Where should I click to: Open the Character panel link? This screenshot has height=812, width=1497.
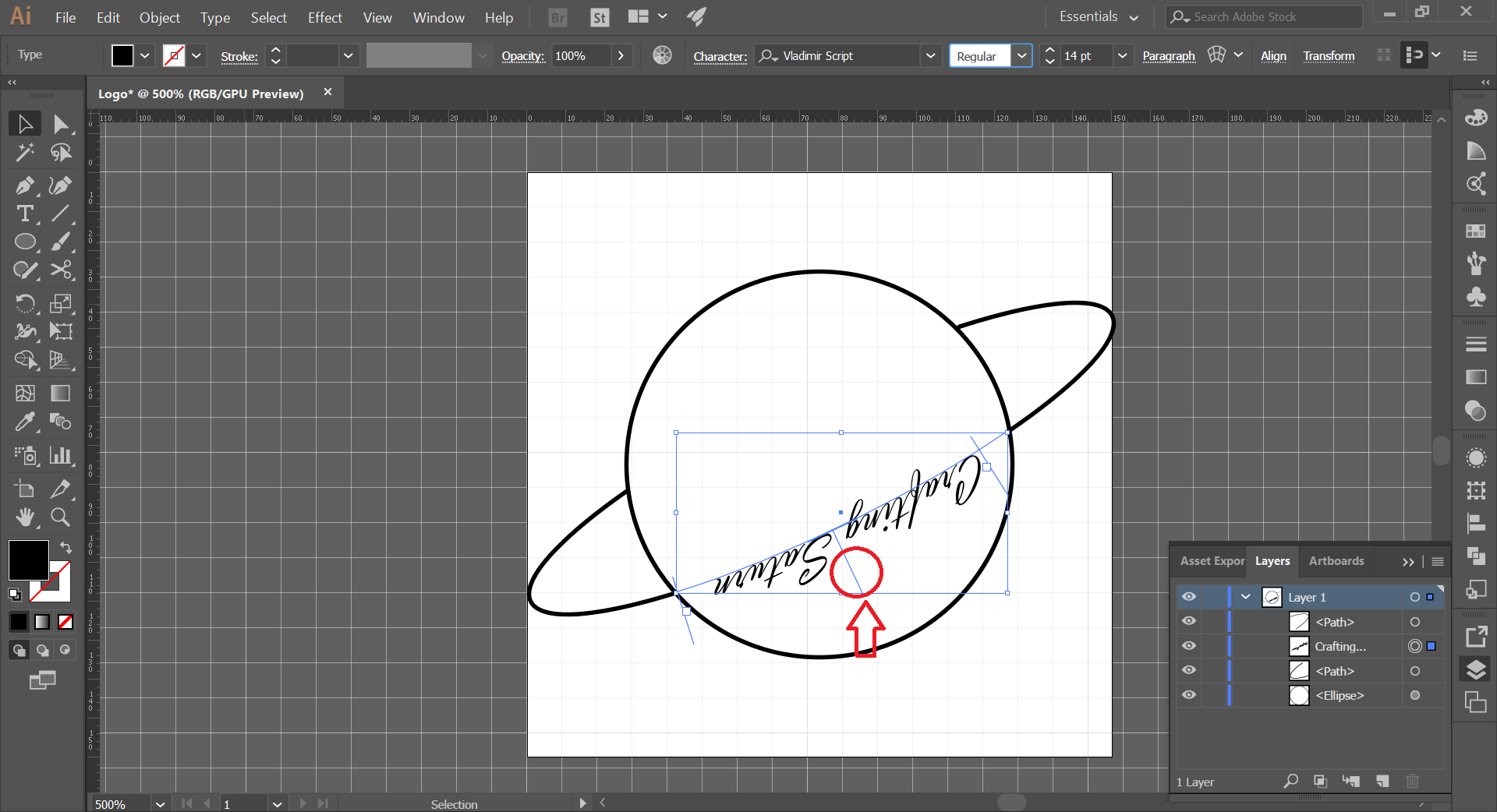point(720,56)
